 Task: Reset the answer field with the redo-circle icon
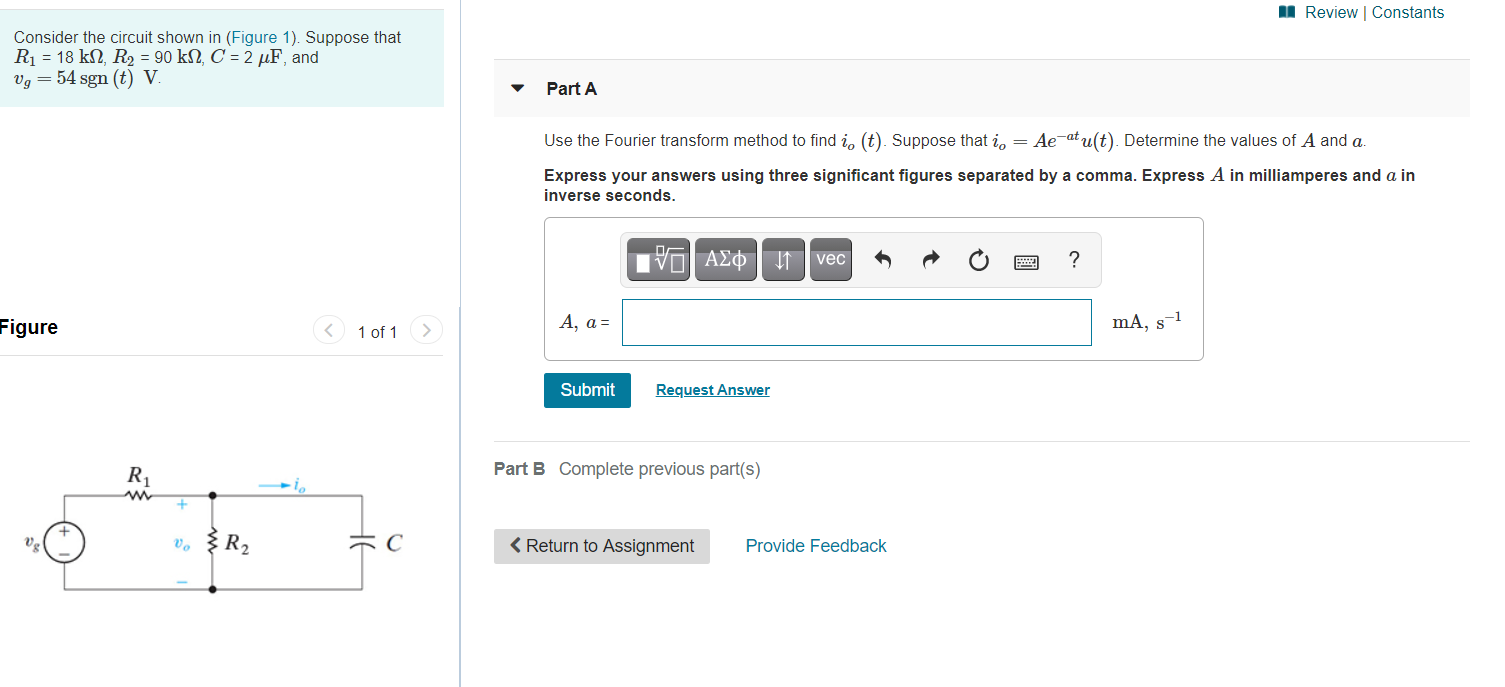tap(978, 259)
